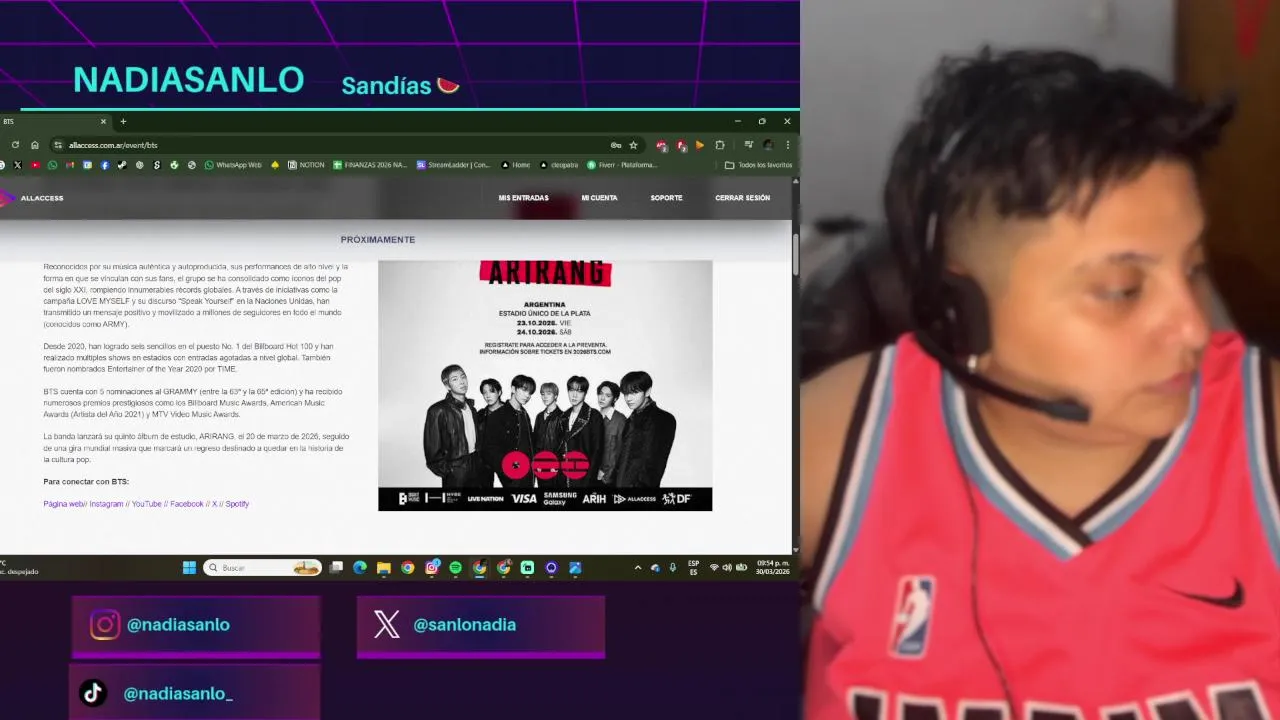Click the ALLACCESS logo

32,198
